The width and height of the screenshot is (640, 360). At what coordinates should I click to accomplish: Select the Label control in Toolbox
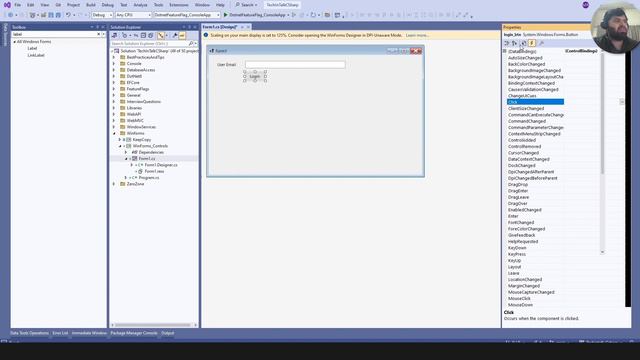(32, 48)
